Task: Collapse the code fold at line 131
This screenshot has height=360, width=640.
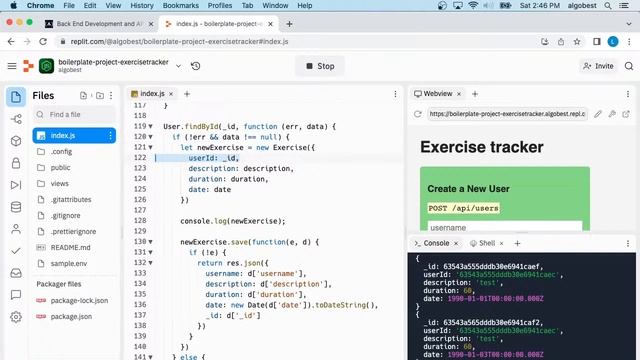Action: (151, 253)
